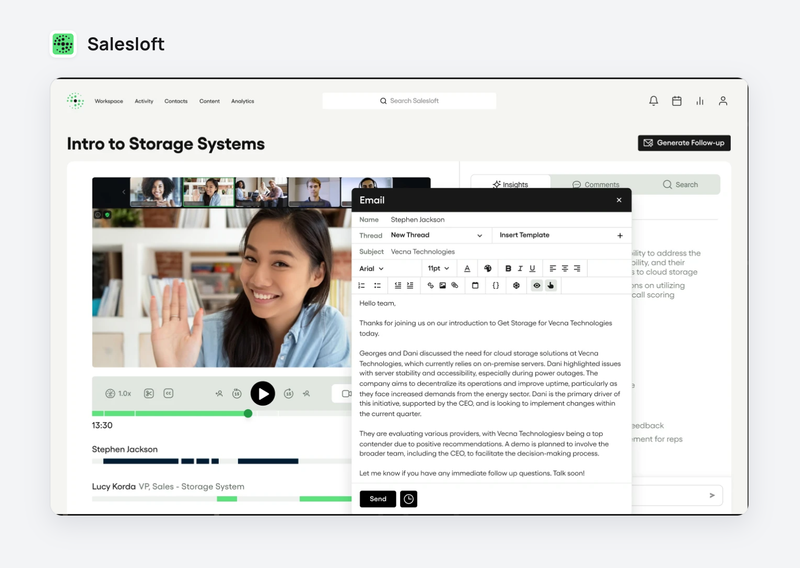Screen dimensions: 800x568
Task: Open the bar chart analytics icon
Action: (699, 101)
